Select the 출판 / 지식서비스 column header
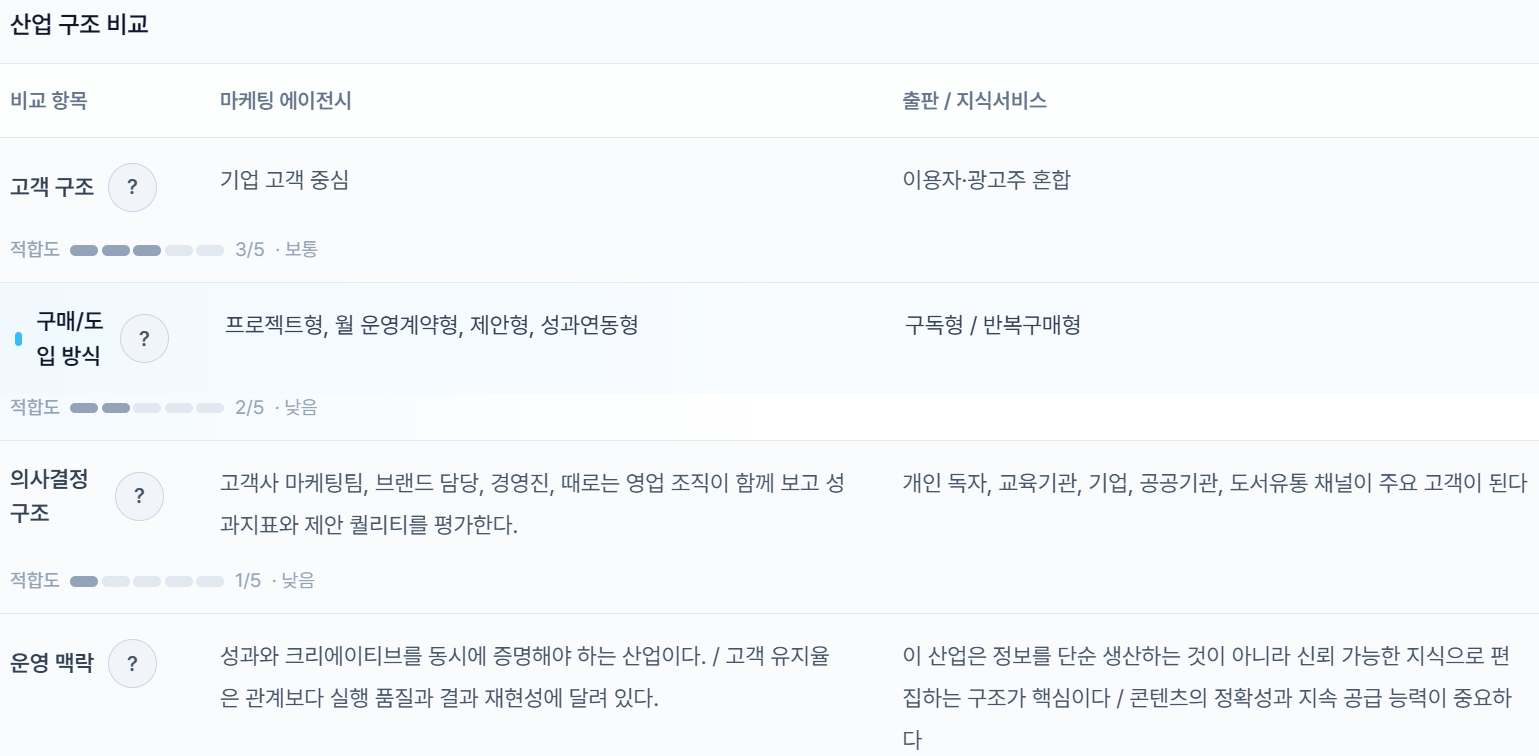Viewport: 1539px width, 756px height. (x=974, y=101)
